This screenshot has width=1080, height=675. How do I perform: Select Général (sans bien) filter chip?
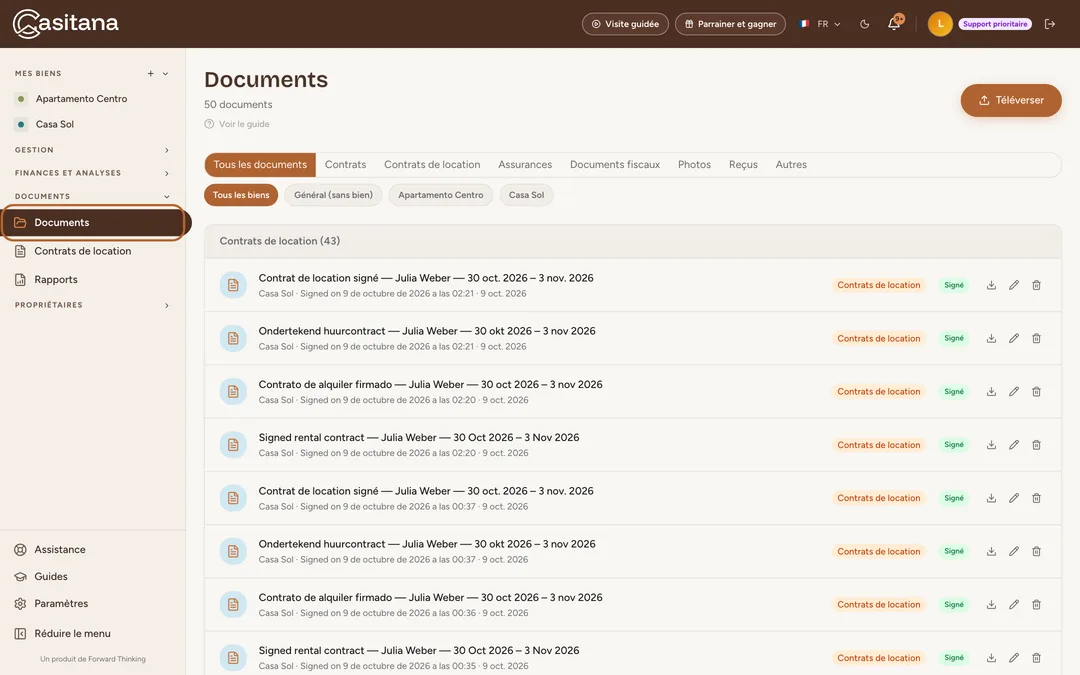click(x=333, y=195)
